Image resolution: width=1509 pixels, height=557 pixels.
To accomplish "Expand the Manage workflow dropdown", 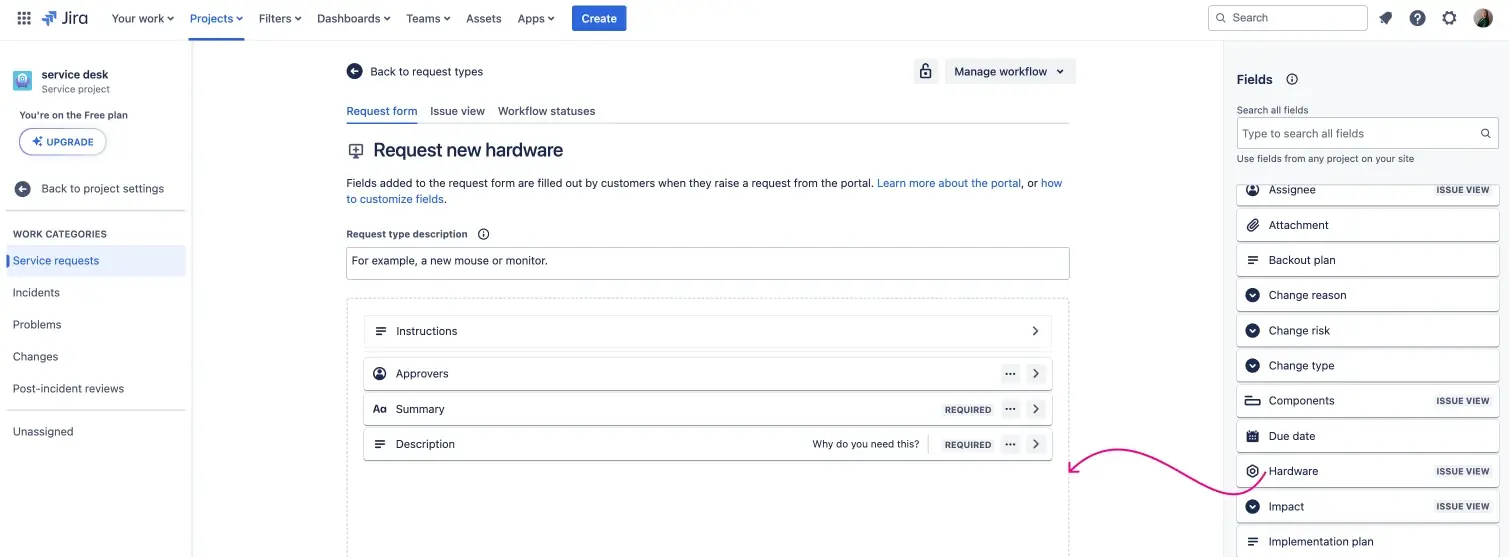I will 1009,71.
